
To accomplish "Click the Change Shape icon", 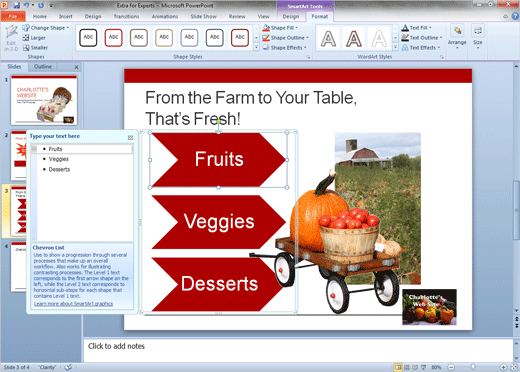I will coord(26,28).
